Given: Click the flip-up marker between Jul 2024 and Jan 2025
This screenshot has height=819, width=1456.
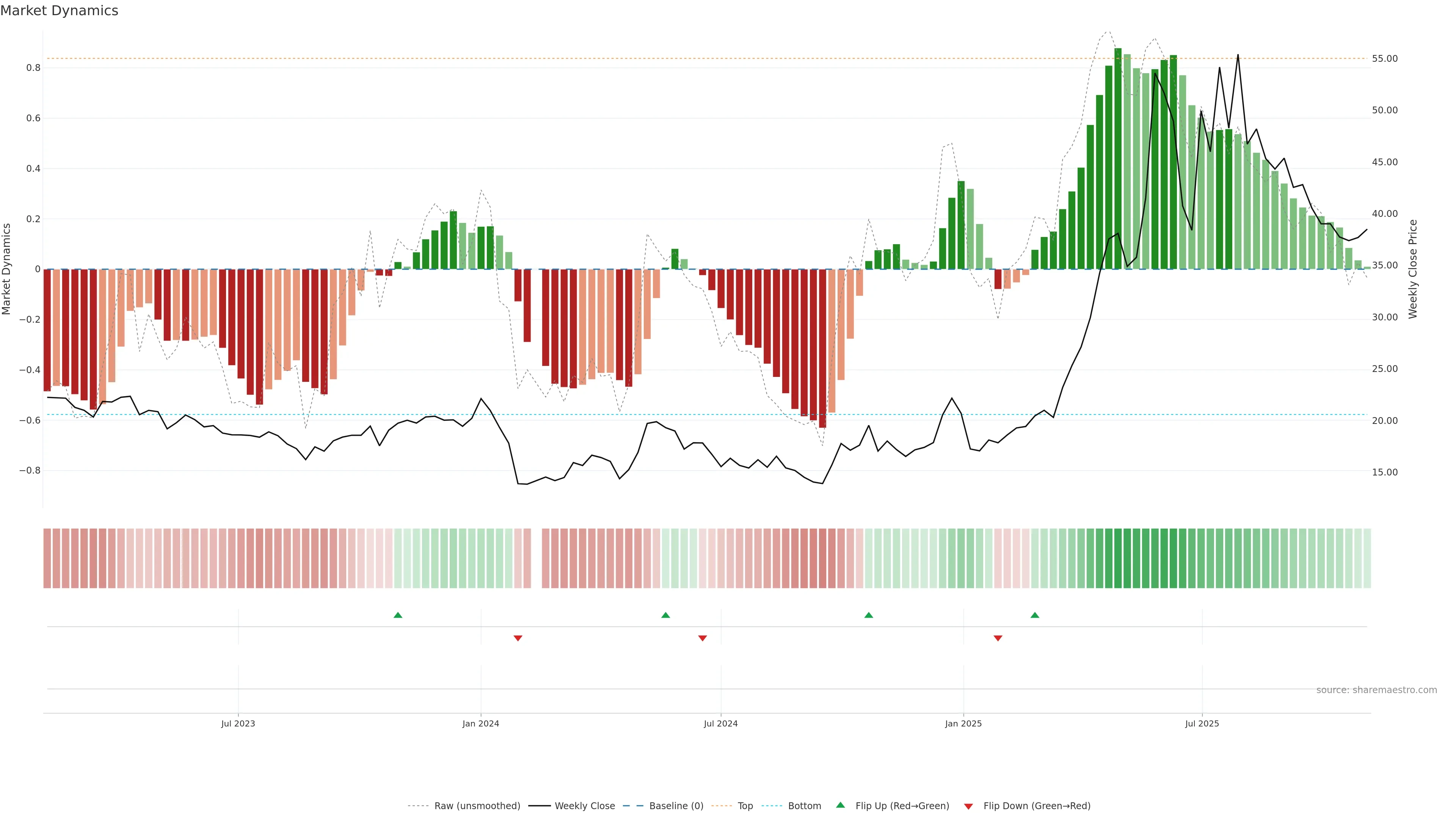Looking at the screenshot, I should coord(869,615).
